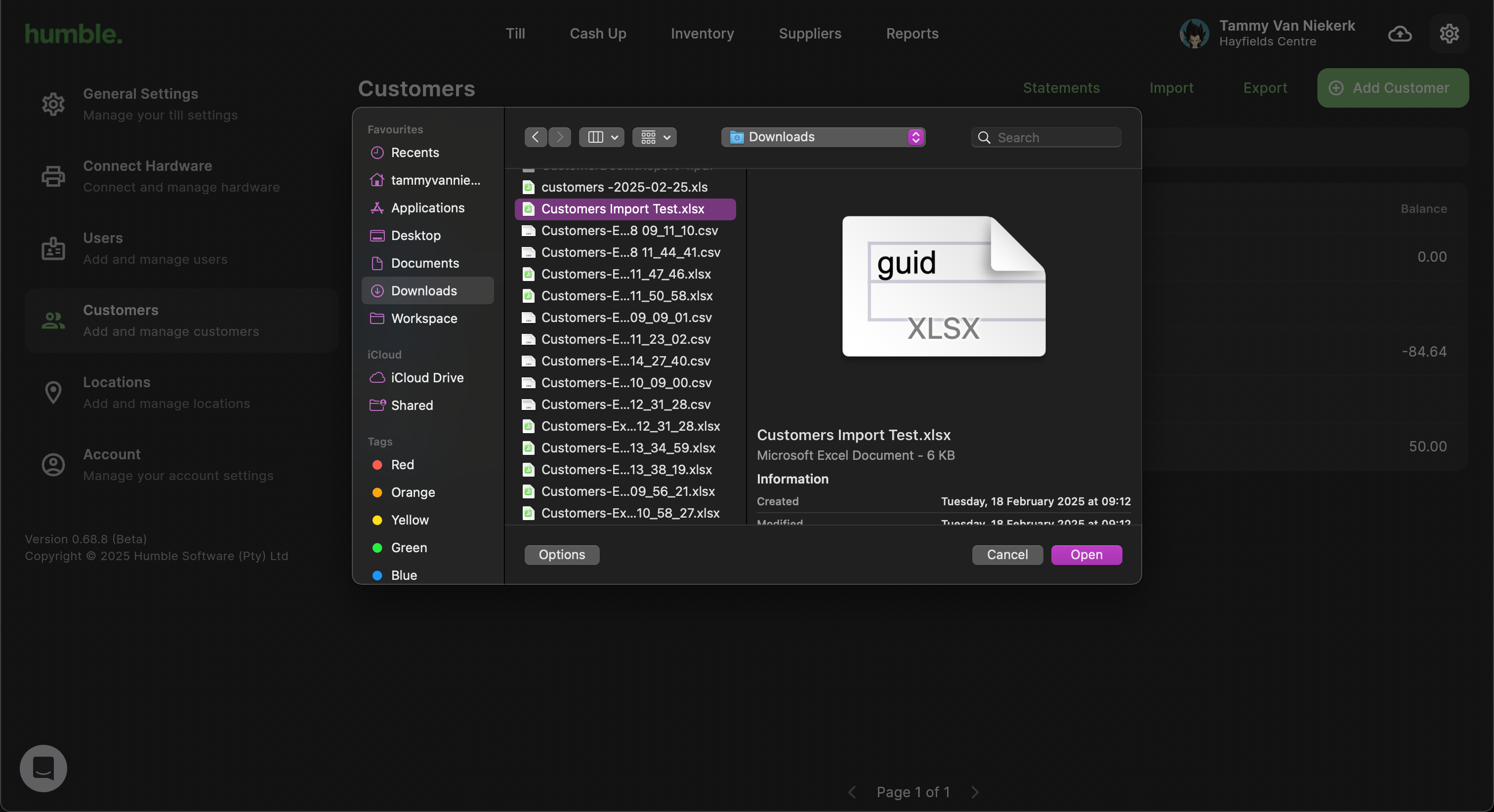Open Connect Hardware printer icon
The width and height of the screenshot is (1494, 812).
(x=53, y=176)
